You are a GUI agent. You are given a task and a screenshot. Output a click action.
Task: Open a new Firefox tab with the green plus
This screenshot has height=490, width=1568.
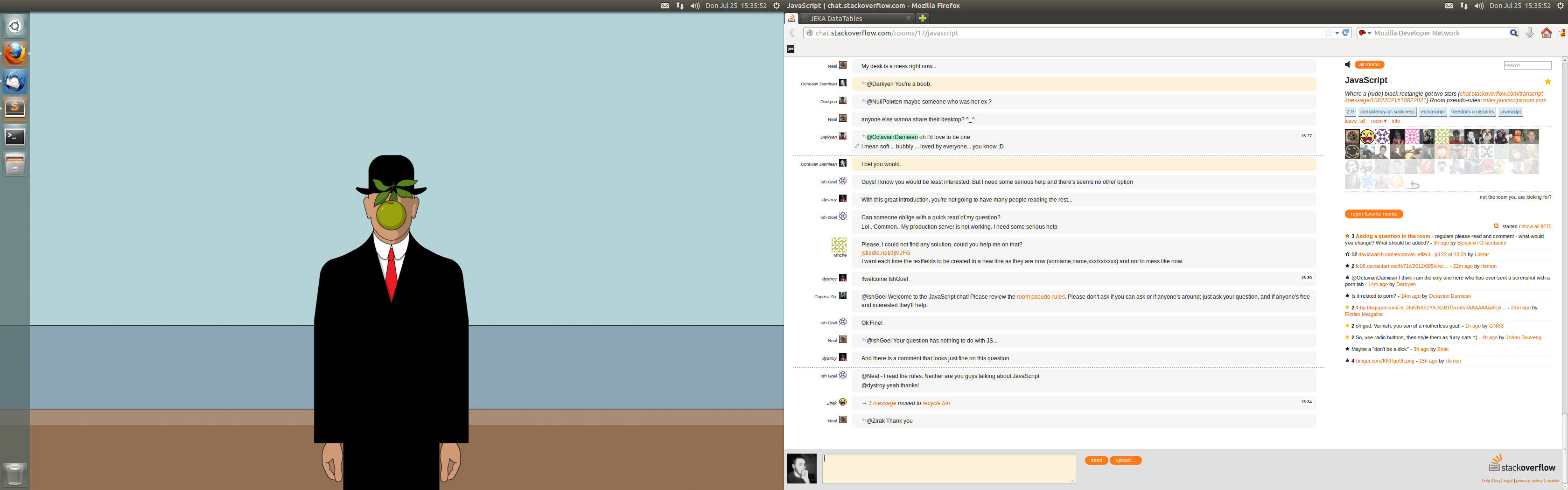click(x=923, y=18)
